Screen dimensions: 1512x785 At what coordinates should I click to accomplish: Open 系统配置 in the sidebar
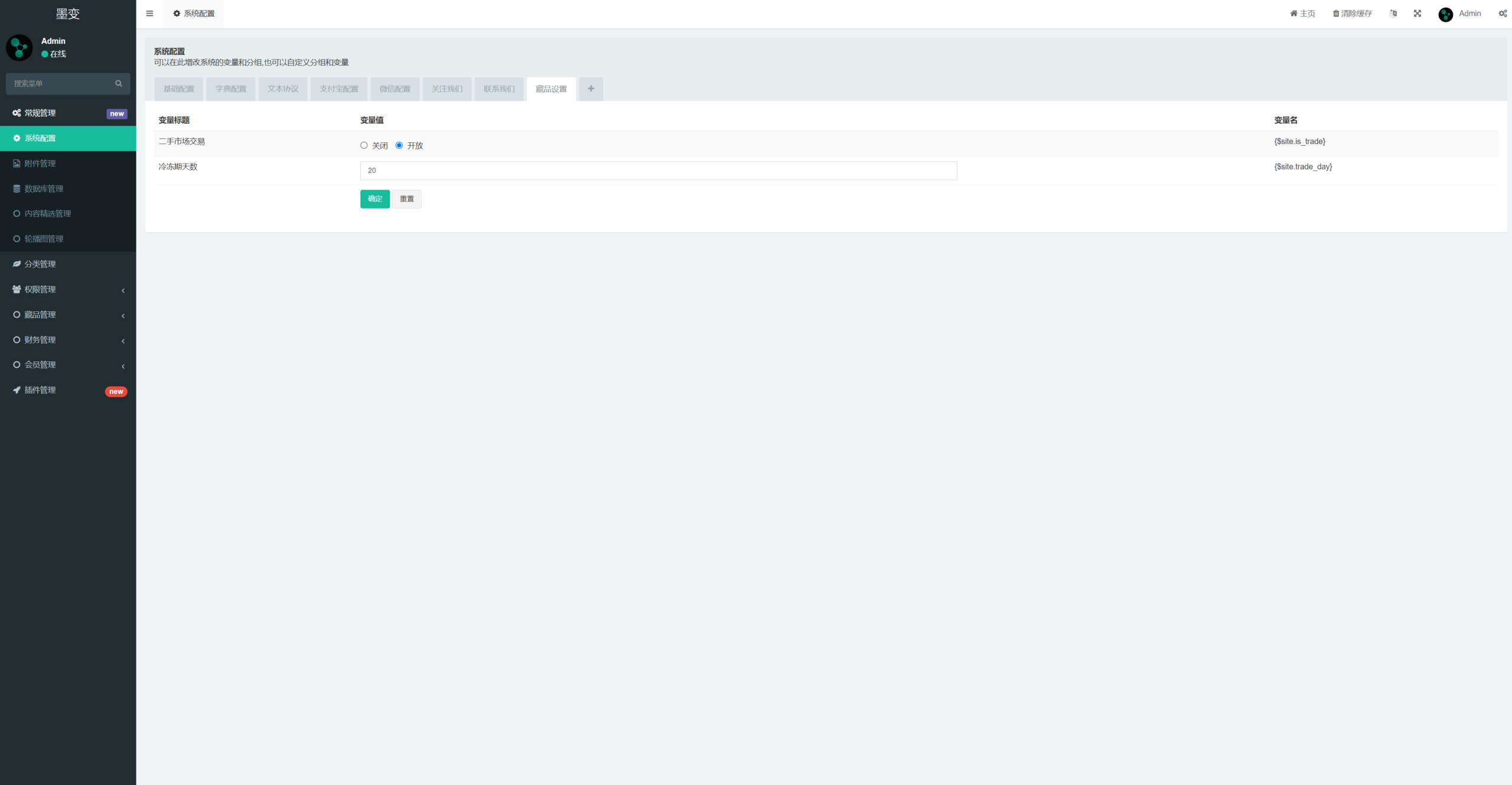point(68,138)
